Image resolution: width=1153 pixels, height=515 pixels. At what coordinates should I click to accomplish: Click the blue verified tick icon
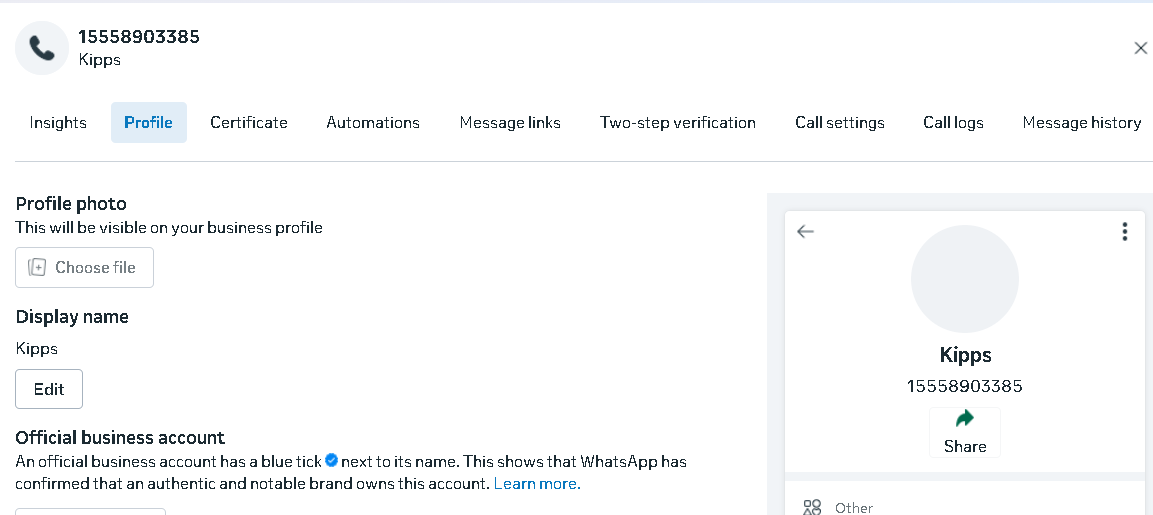point(331,461)
